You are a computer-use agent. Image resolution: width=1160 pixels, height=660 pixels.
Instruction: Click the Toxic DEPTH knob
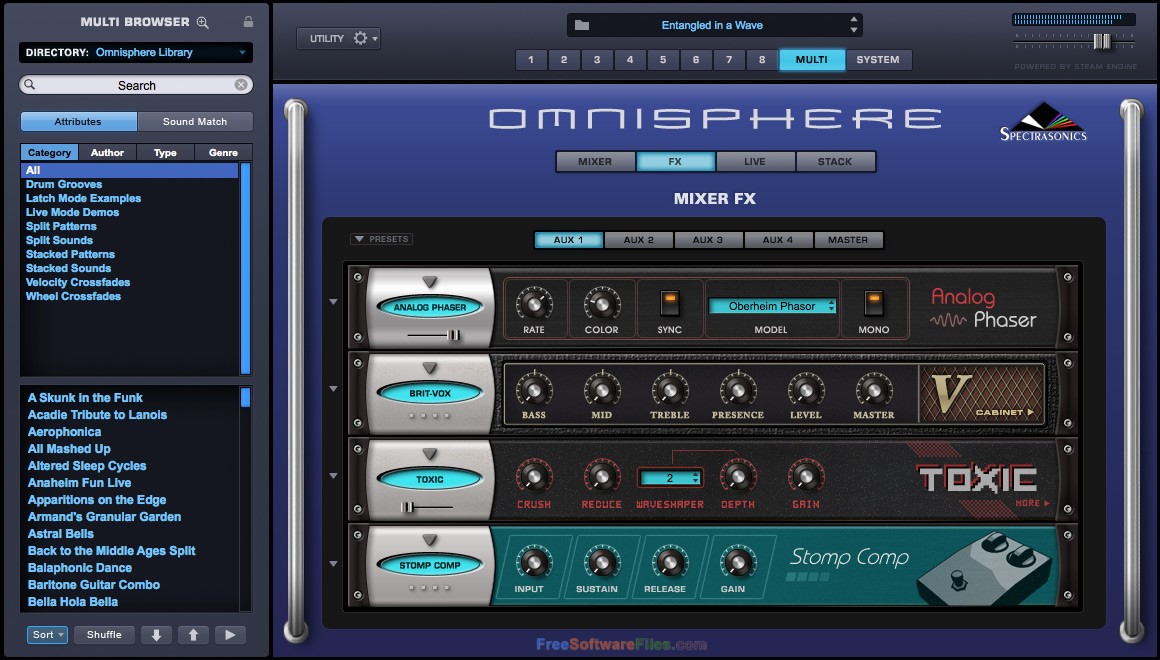[x=738, y=477]
